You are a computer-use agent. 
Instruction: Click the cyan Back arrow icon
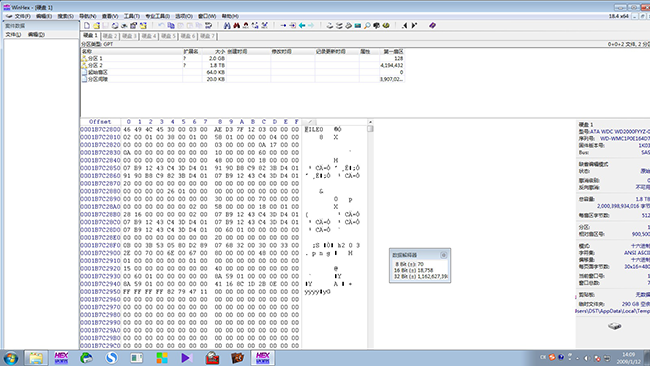302,26
